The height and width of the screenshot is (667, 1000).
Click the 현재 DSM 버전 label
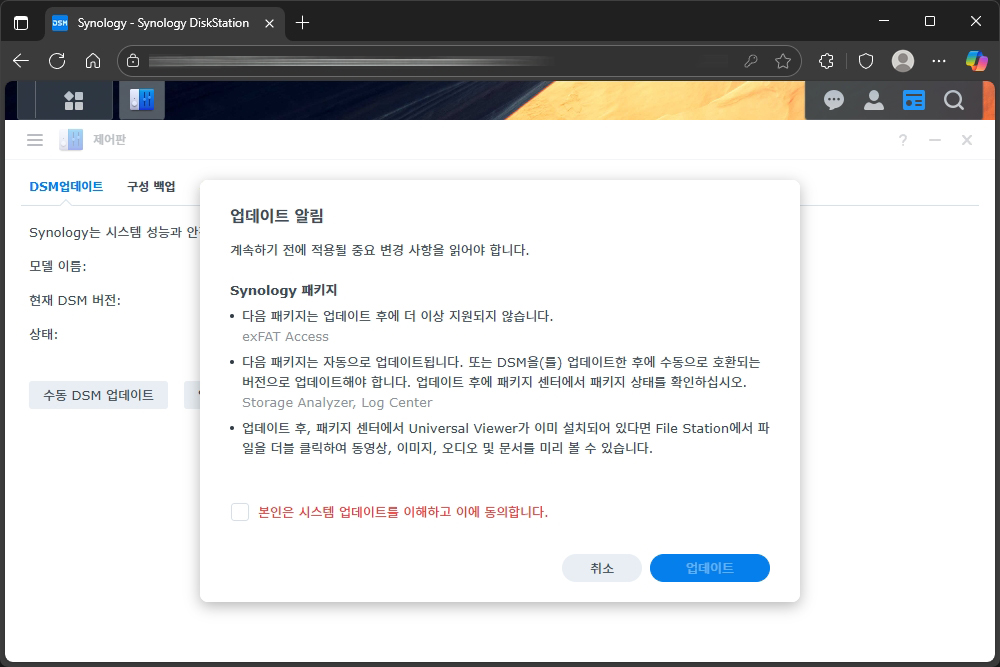point(75,300)
